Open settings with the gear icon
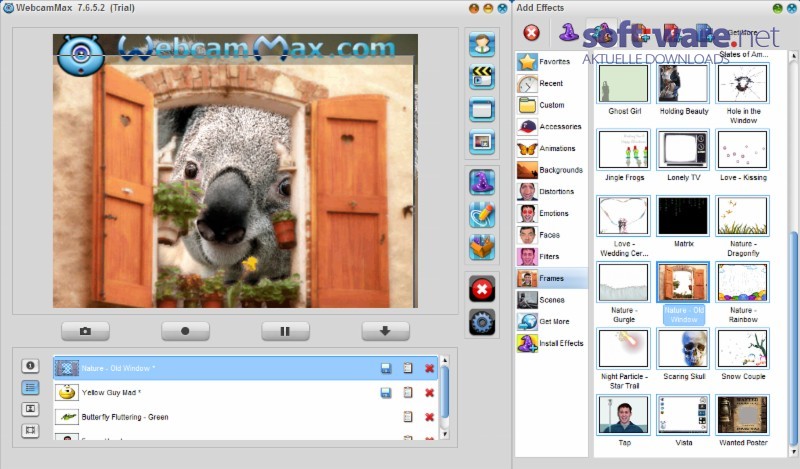The height and width of the screenshot is (469, 800). point(482,323)
